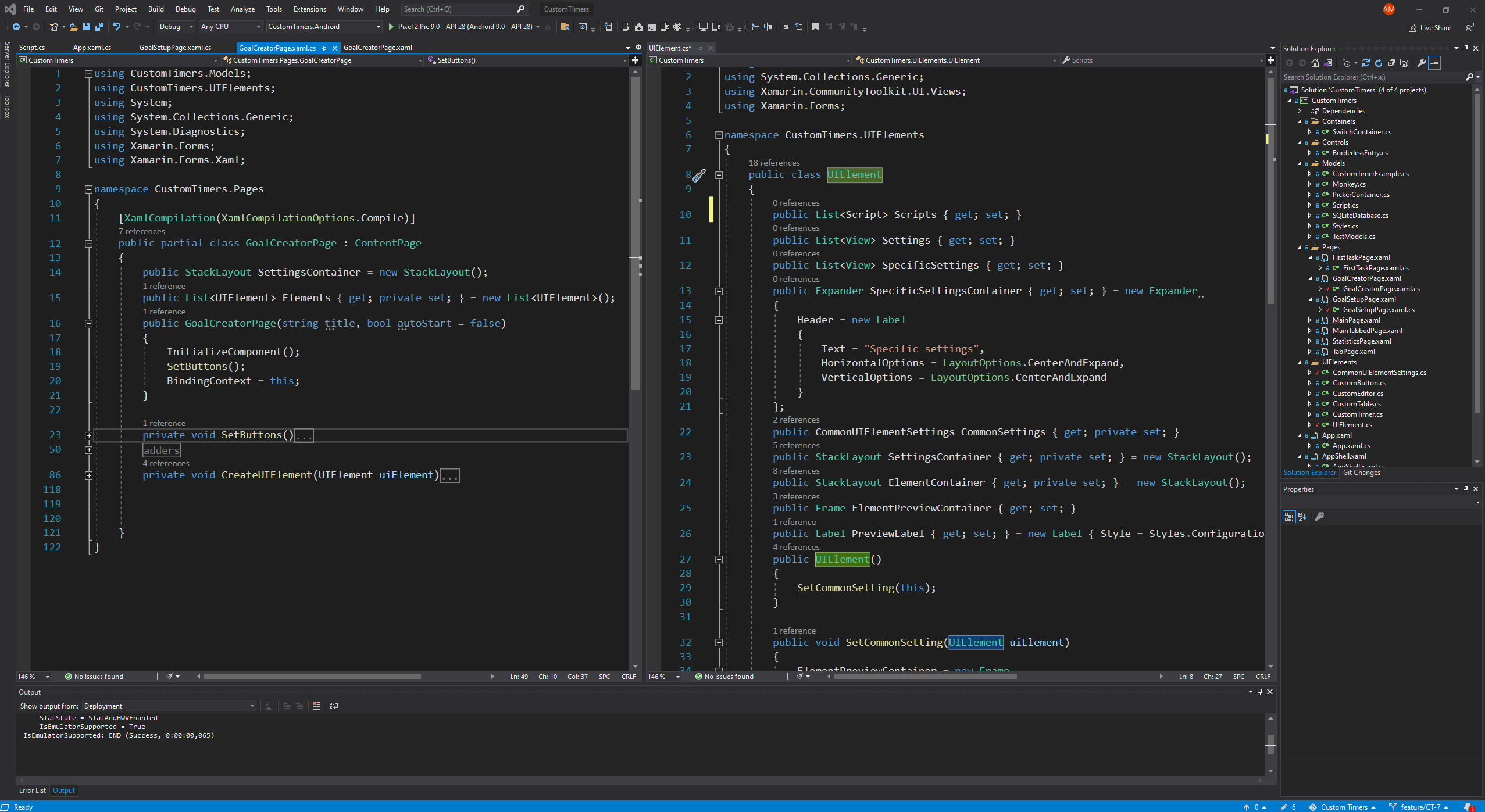This screenshot has width=1485, height=812.
Task: Click the Open File folder icon
Action: pyautogui.click(x=73, y=27)
